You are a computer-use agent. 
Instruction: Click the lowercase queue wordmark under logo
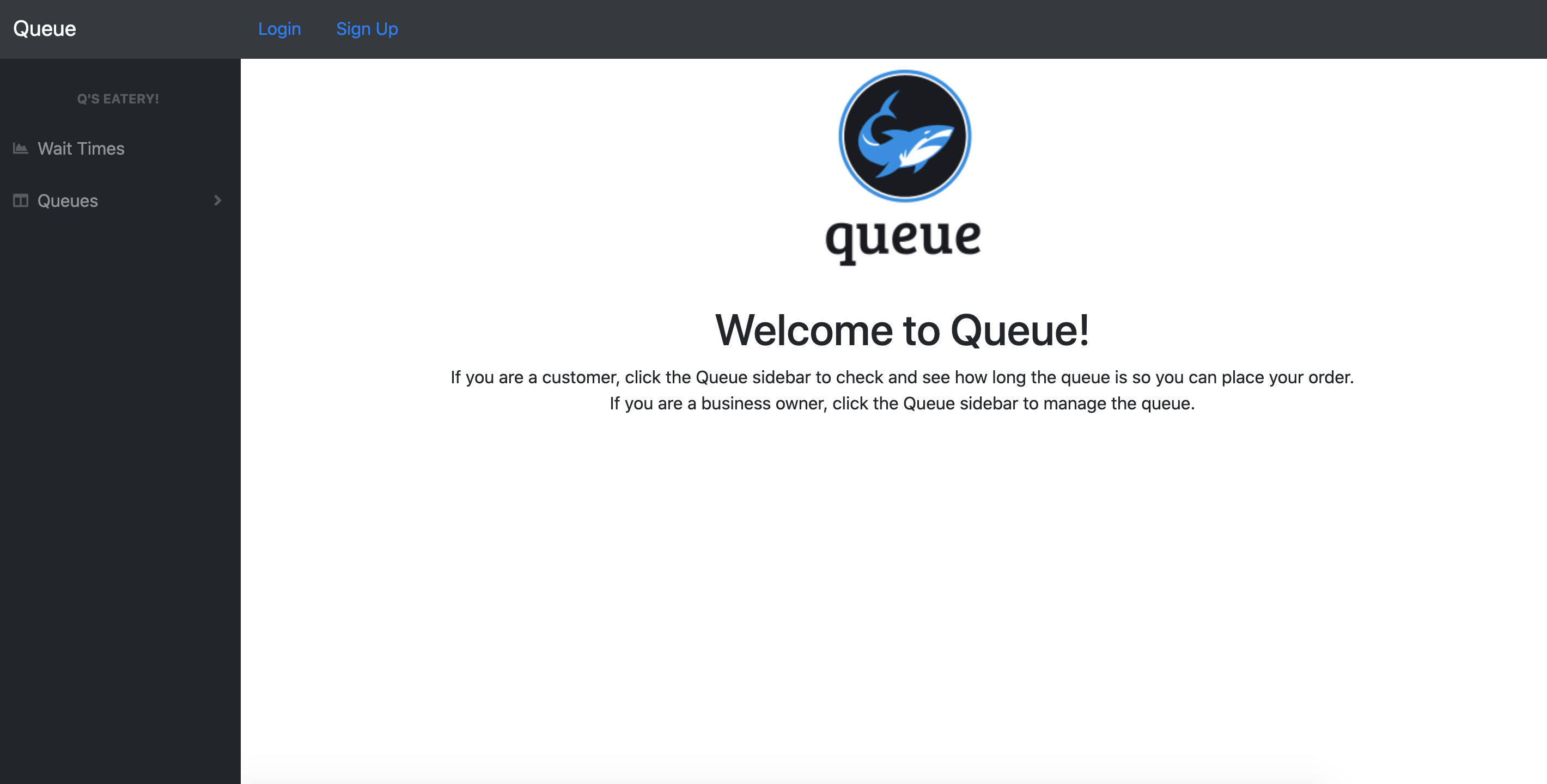click(x=903, y=239)
